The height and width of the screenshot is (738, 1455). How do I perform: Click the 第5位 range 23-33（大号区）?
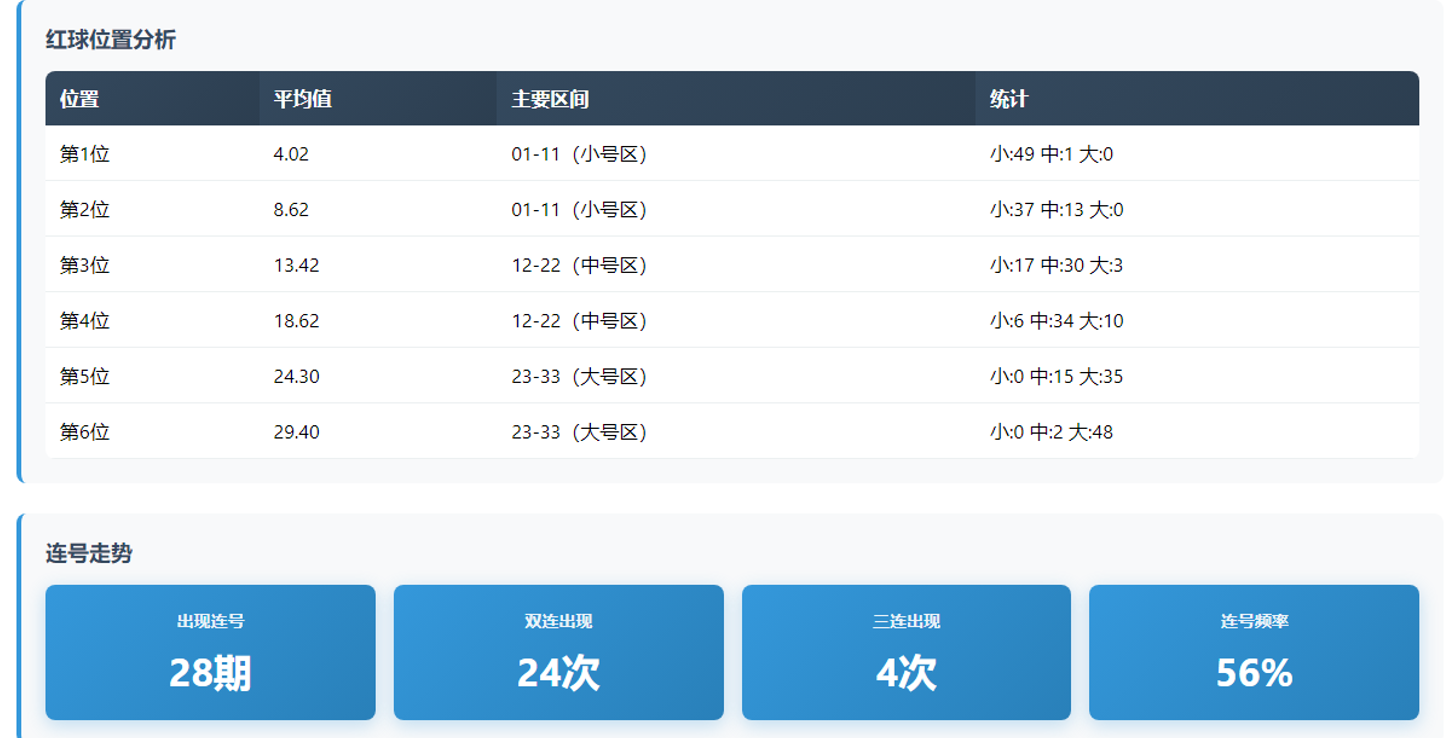[580, 377]
